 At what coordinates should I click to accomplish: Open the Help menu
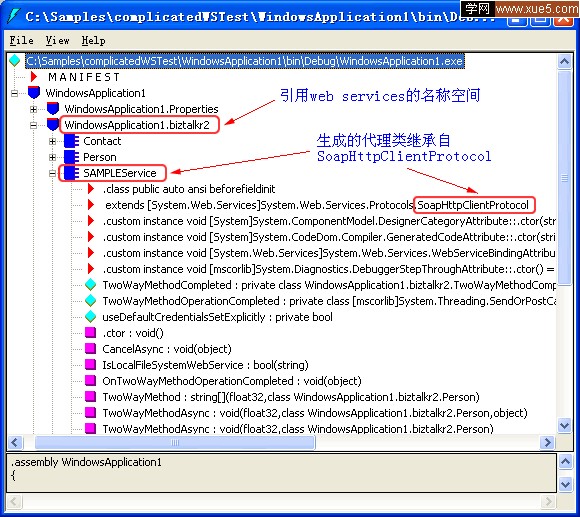(x=93, y=40)
